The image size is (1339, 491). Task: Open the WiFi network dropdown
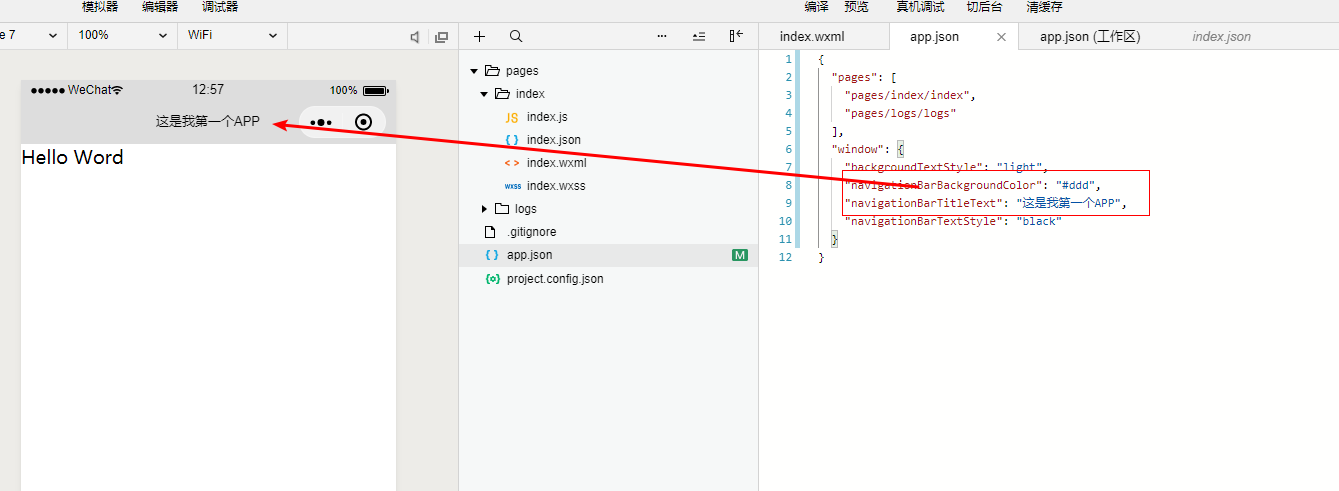pyautogui.click(x=232, y=35)
